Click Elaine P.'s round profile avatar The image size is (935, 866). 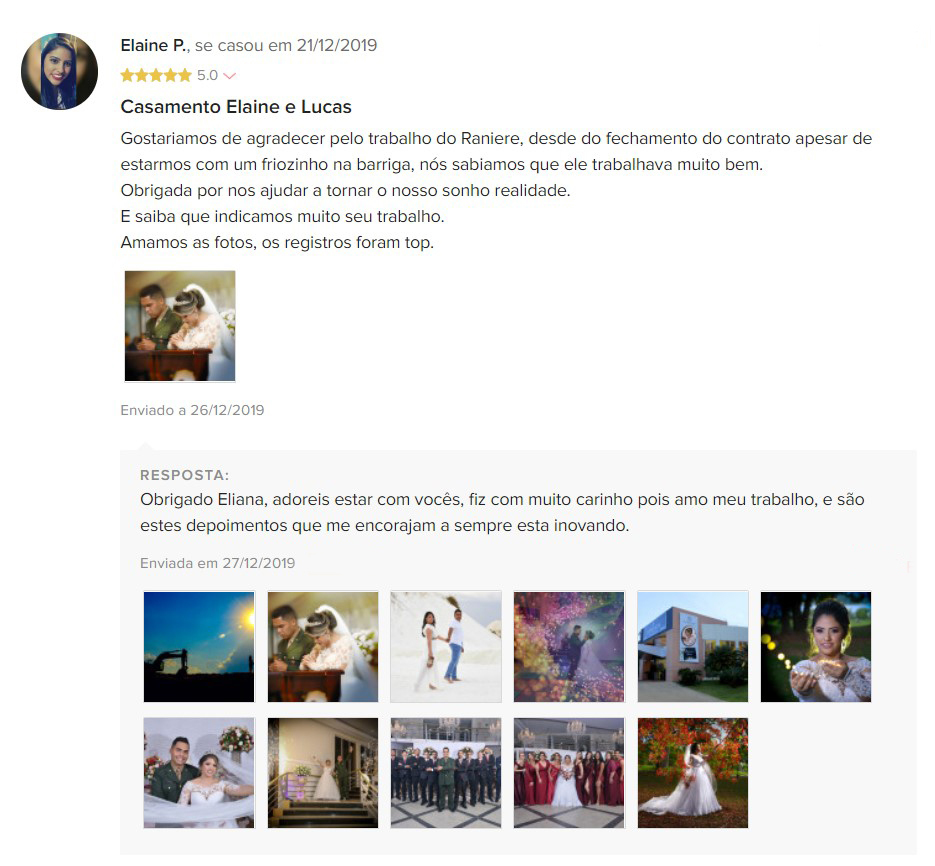pos(60,72)
